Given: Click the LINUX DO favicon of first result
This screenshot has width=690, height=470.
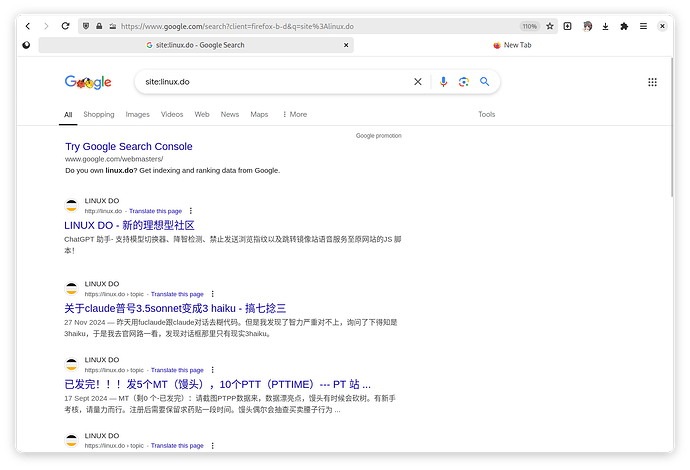Looking at the screenshot, I should tap(71, 206).
